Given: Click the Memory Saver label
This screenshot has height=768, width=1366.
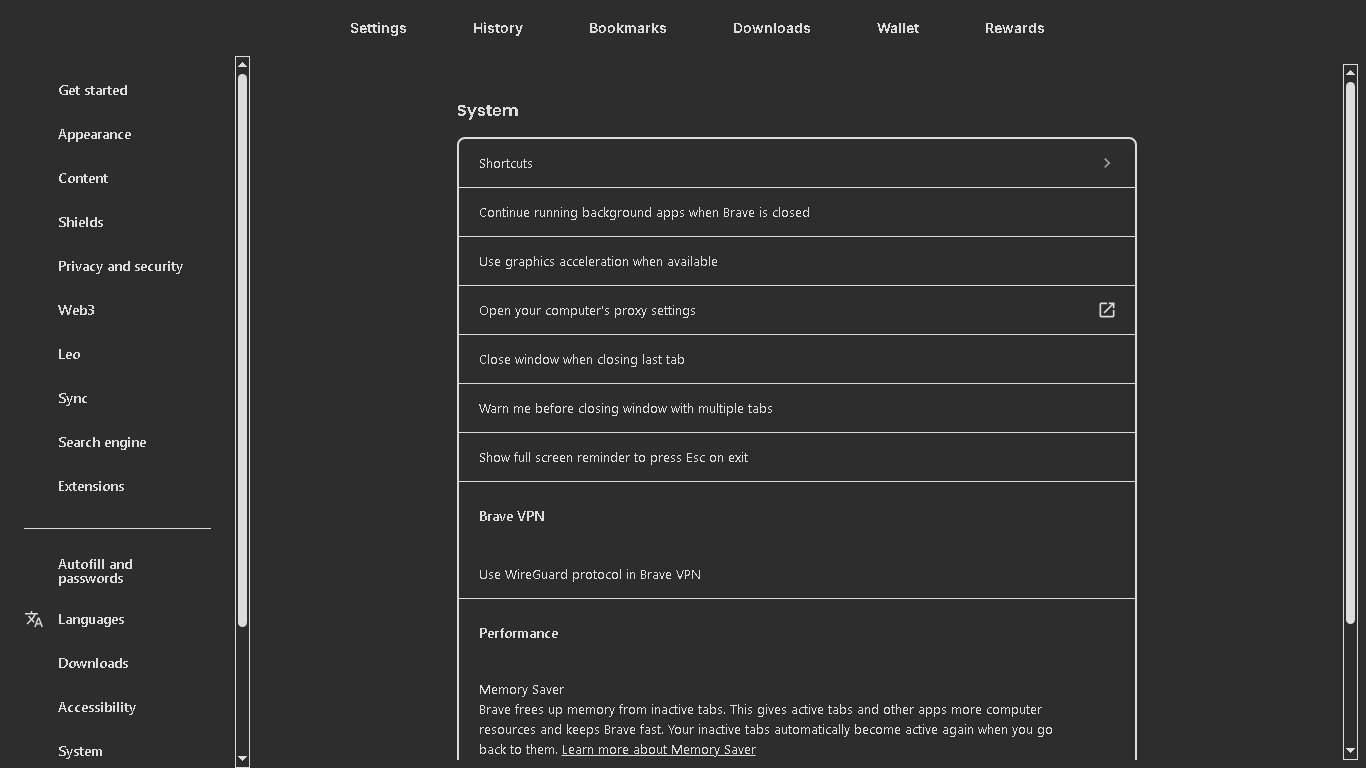Looking at the screenshot, I should click(x=521, y=689).
